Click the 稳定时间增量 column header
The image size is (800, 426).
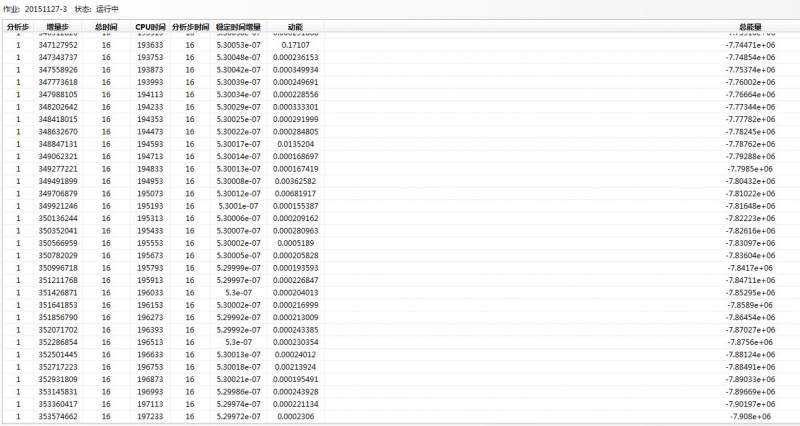tap(238, 27)
